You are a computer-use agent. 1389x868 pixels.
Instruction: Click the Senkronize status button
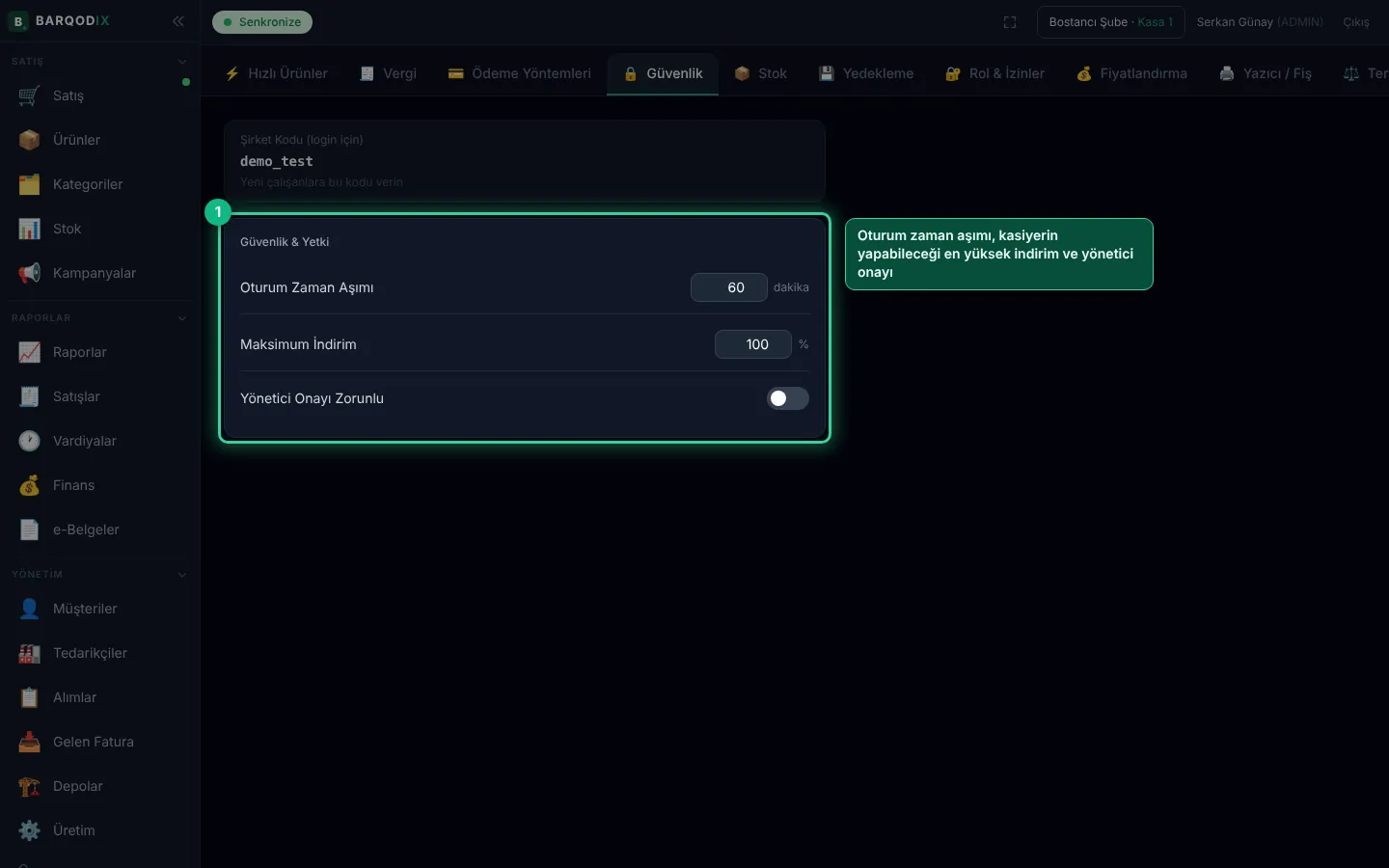point(262,22)
